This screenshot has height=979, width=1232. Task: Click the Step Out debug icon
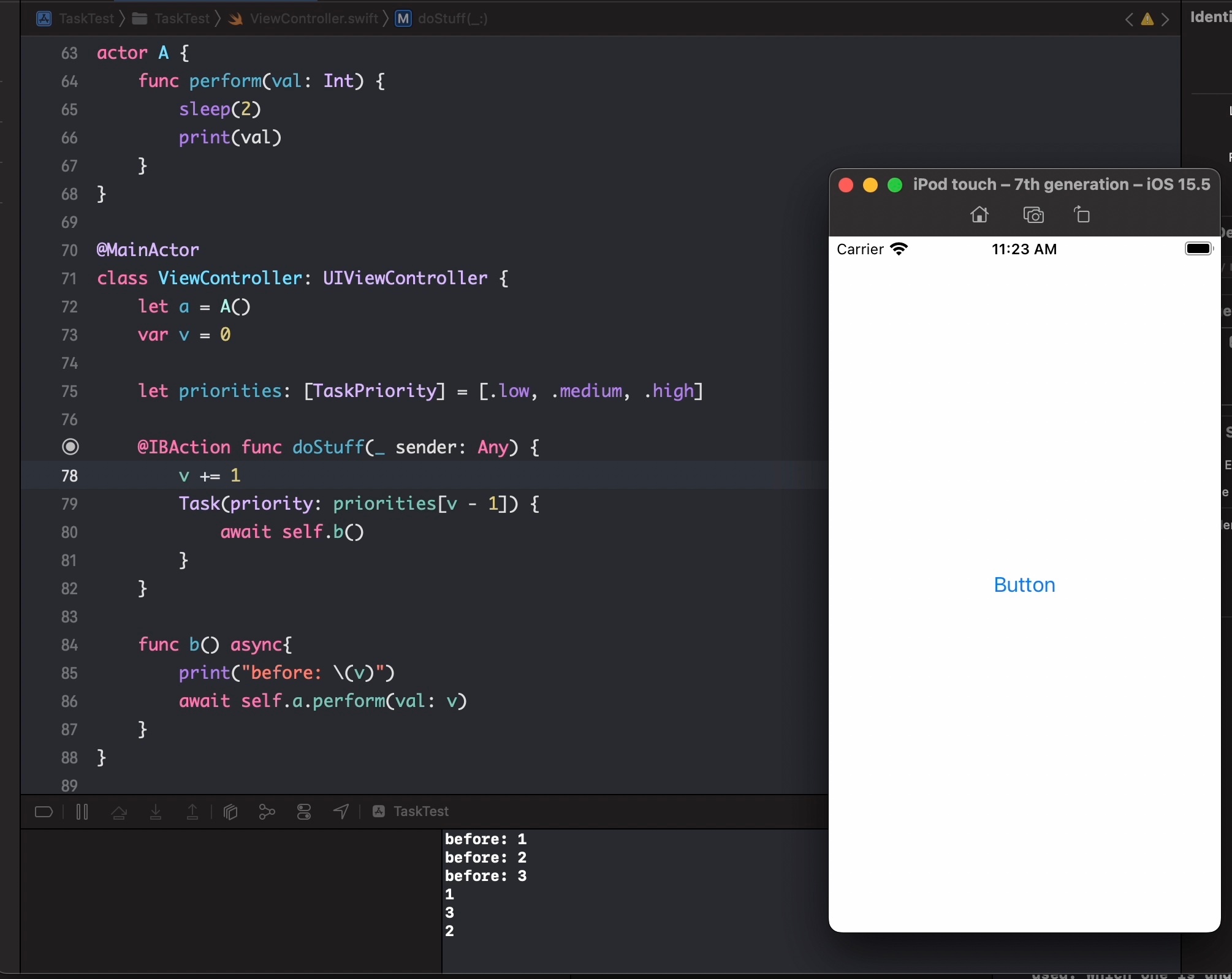tap(192, 812)
